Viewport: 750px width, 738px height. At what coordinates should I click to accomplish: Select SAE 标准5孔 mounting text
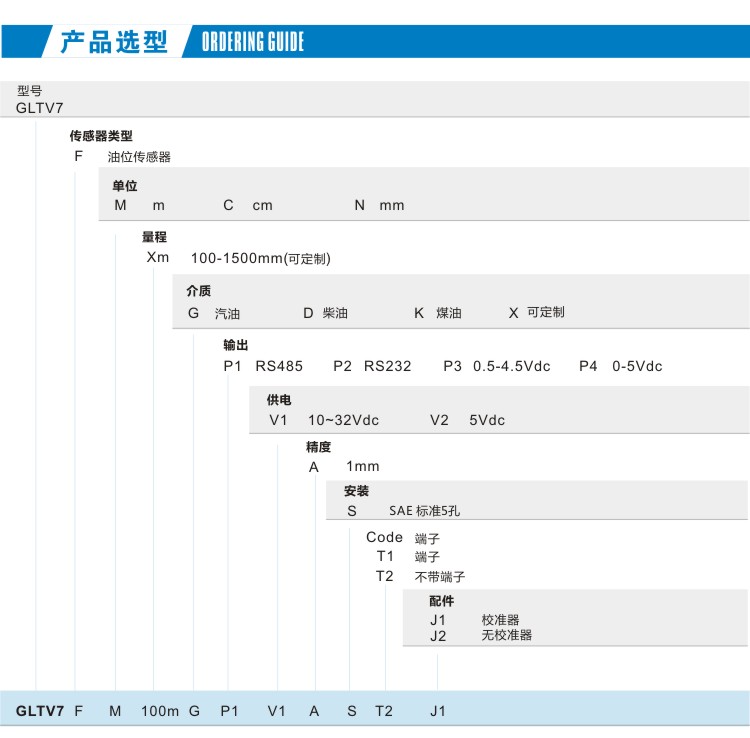point(425,511)
